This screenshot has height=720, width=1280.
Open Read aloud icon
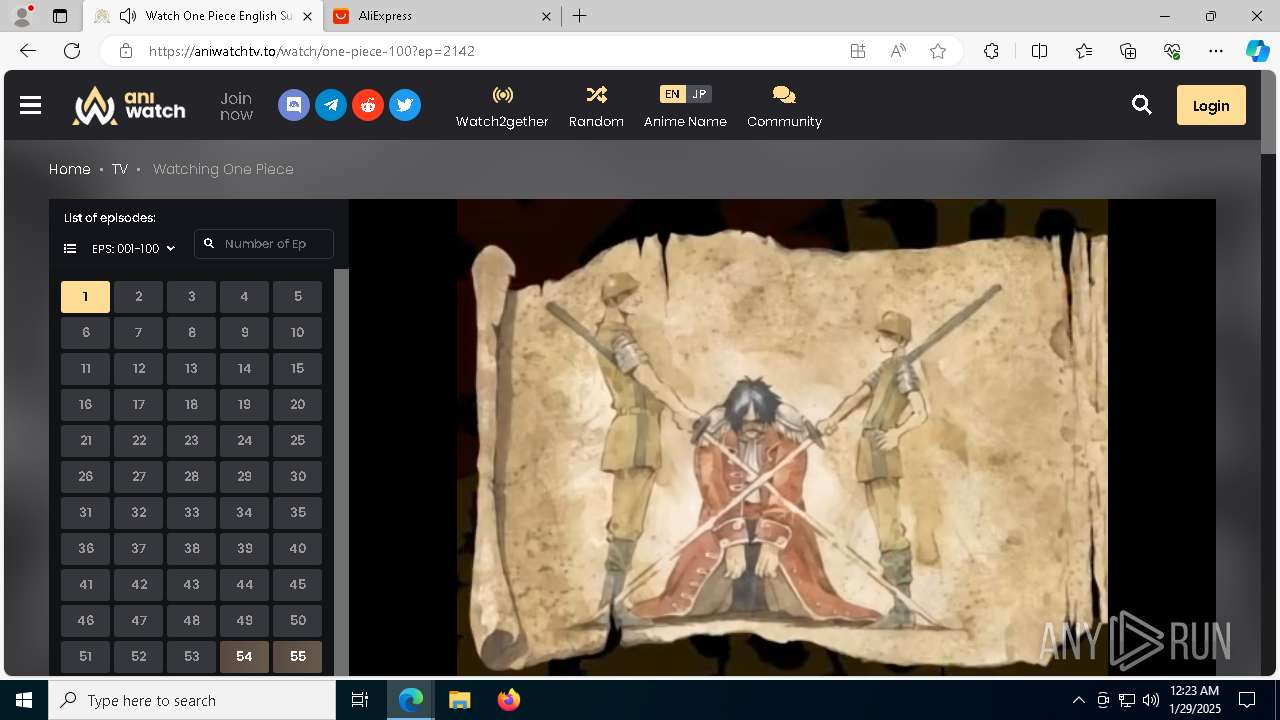pos(898,51)
